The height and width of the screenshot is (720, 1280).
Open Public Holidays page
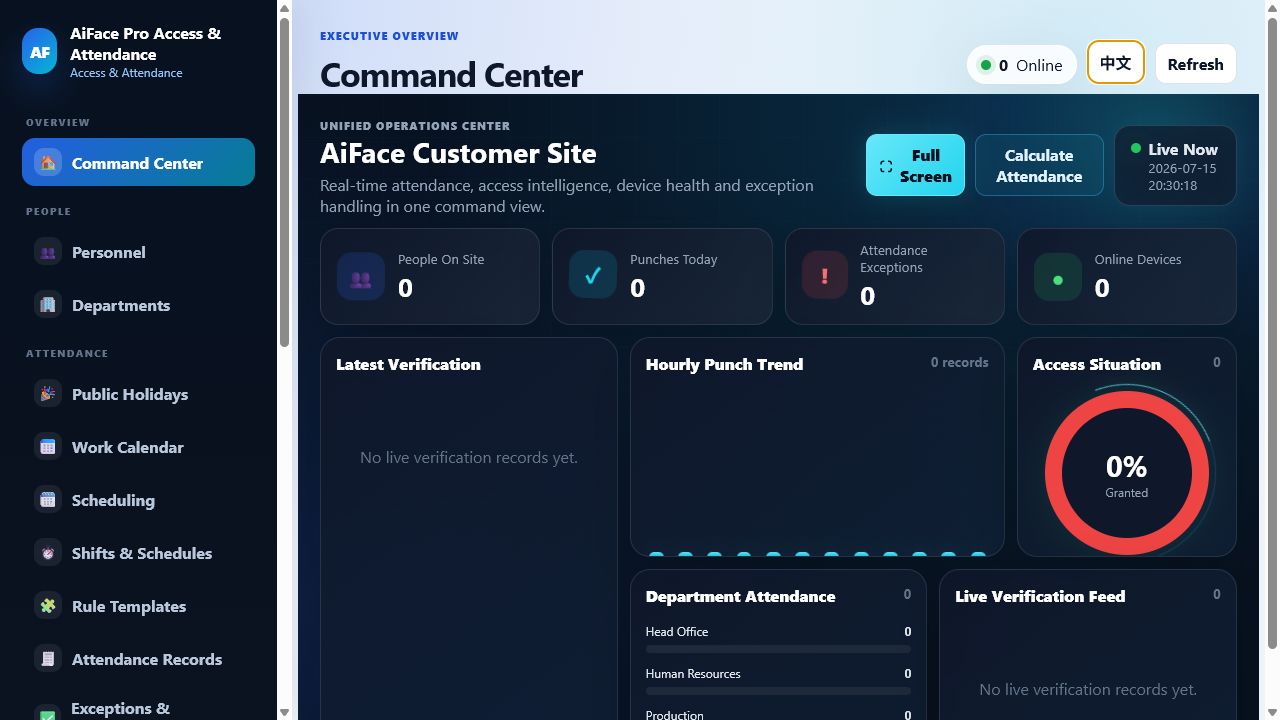(138, 394)
